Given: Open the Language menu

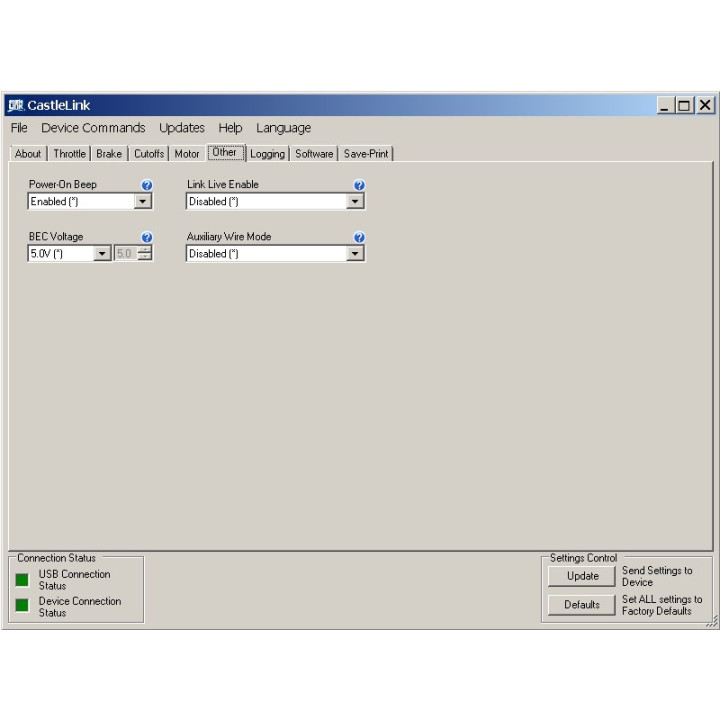Looking at the screenshot, I should tap(283, 128).
